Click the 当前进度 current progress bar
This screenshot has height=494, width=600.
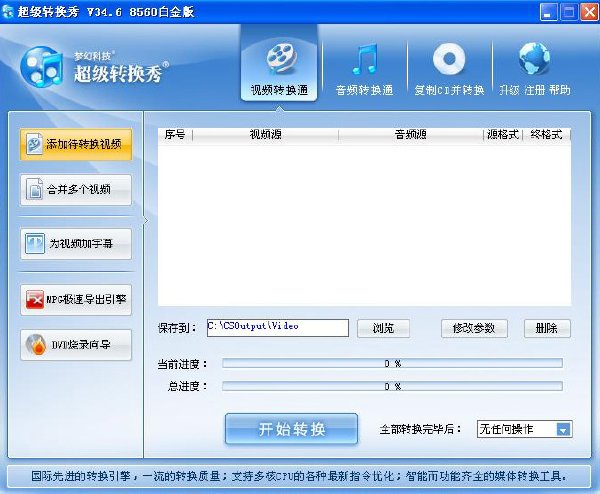[x=393, y=363]
